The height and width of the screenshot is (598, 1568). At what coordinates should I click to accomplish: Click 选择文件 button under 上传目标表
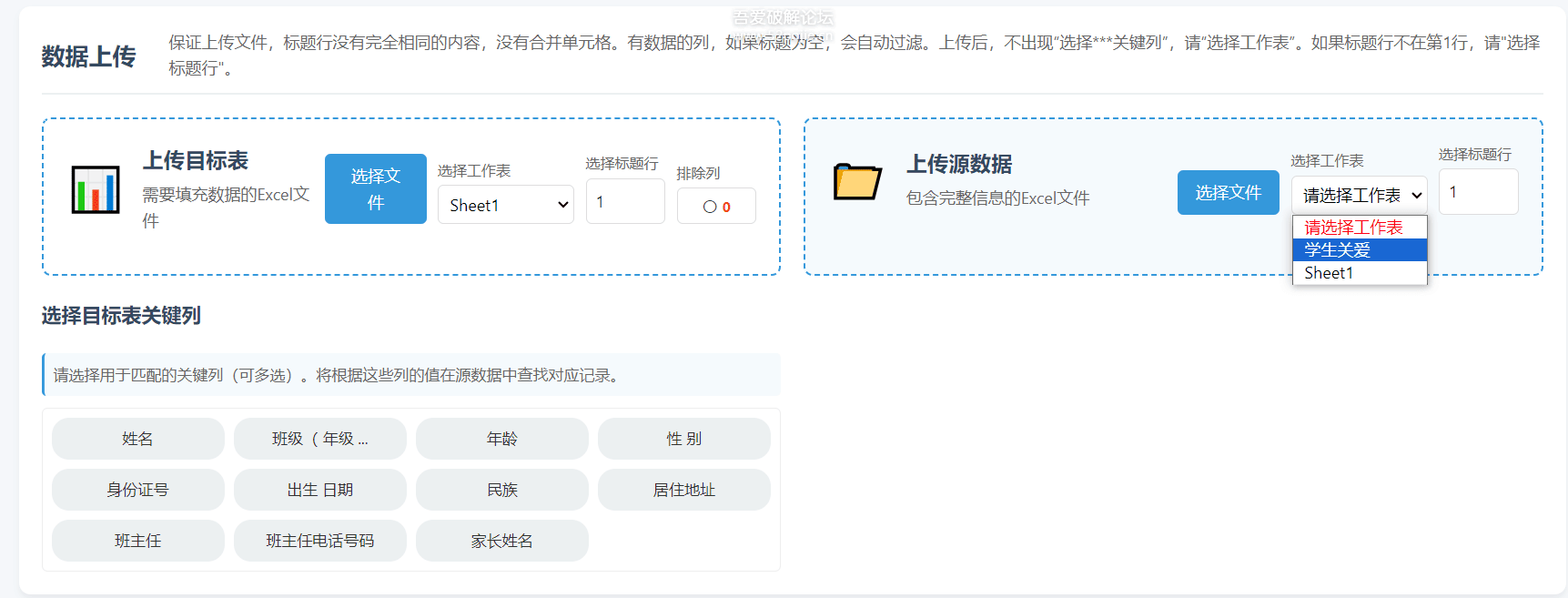click(x=375, y=188)
